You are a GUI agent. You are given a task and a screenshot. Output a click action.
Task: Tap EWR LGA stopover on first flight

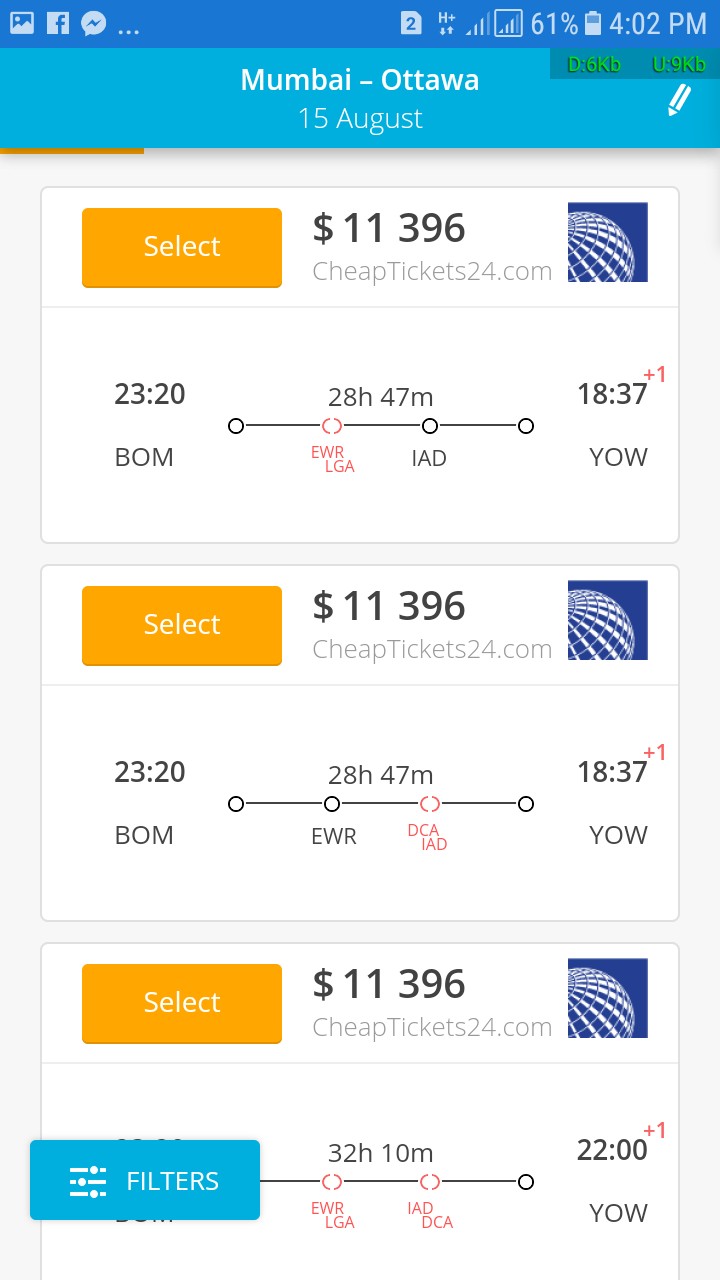[333, 459]
